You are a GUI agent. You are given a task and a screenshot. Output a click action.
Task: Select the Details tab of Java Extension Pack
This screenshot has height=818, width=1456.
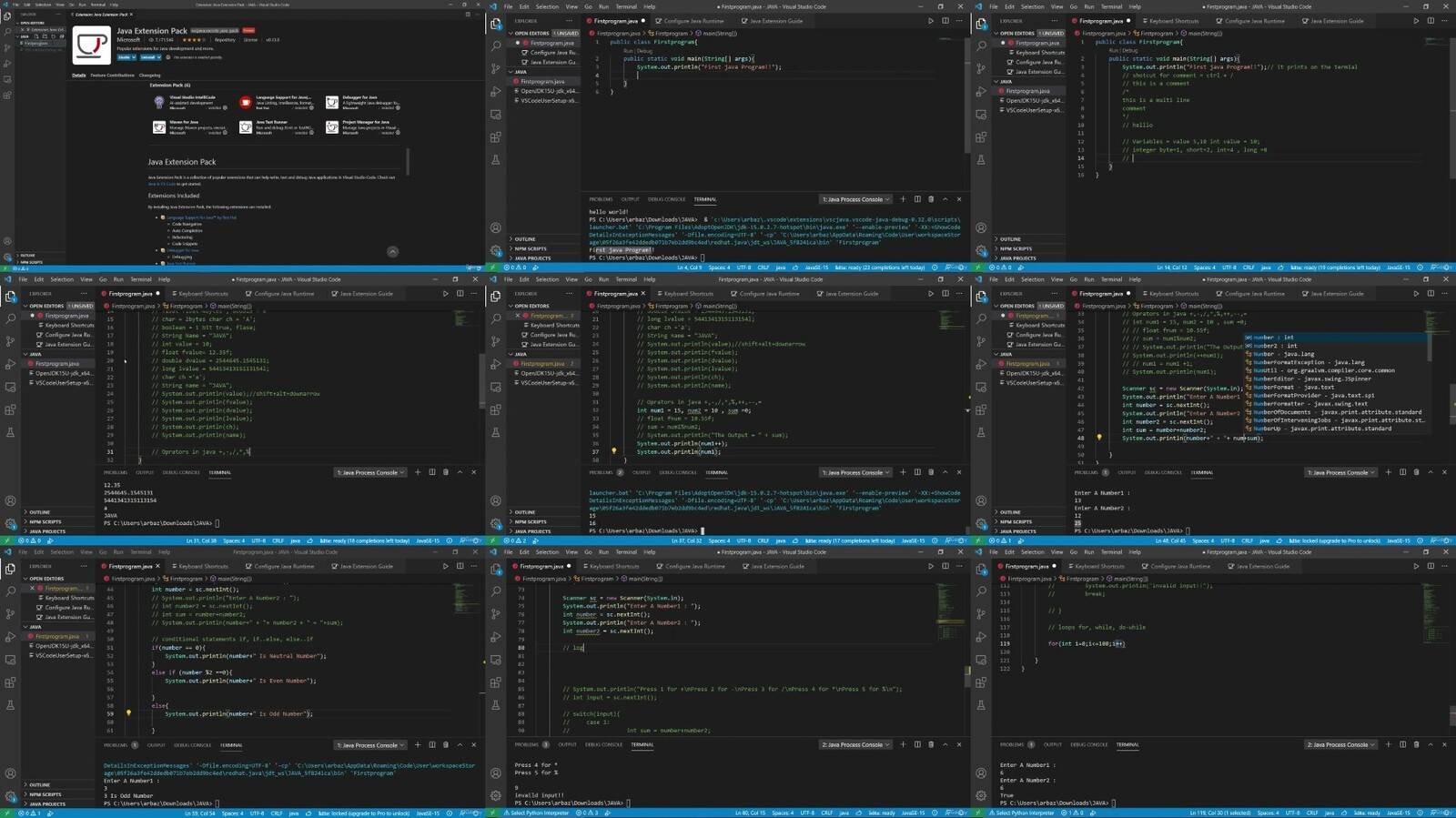click(x=79, y=75)
